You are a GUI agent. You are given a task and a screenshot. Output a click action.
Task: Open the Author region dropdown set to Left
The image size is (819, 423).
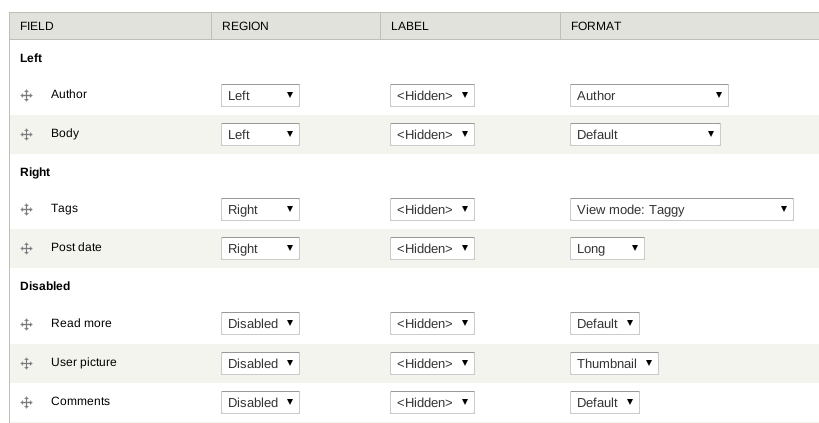click(260, 96)
